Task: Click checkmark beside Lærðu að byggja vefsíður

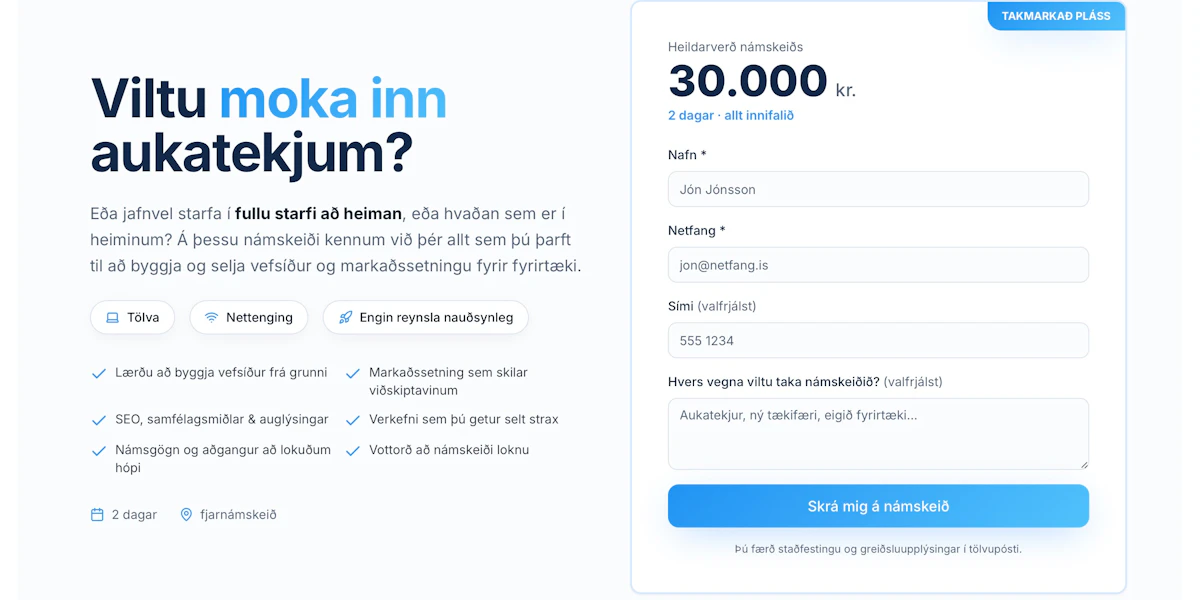Action: point(99,373)
